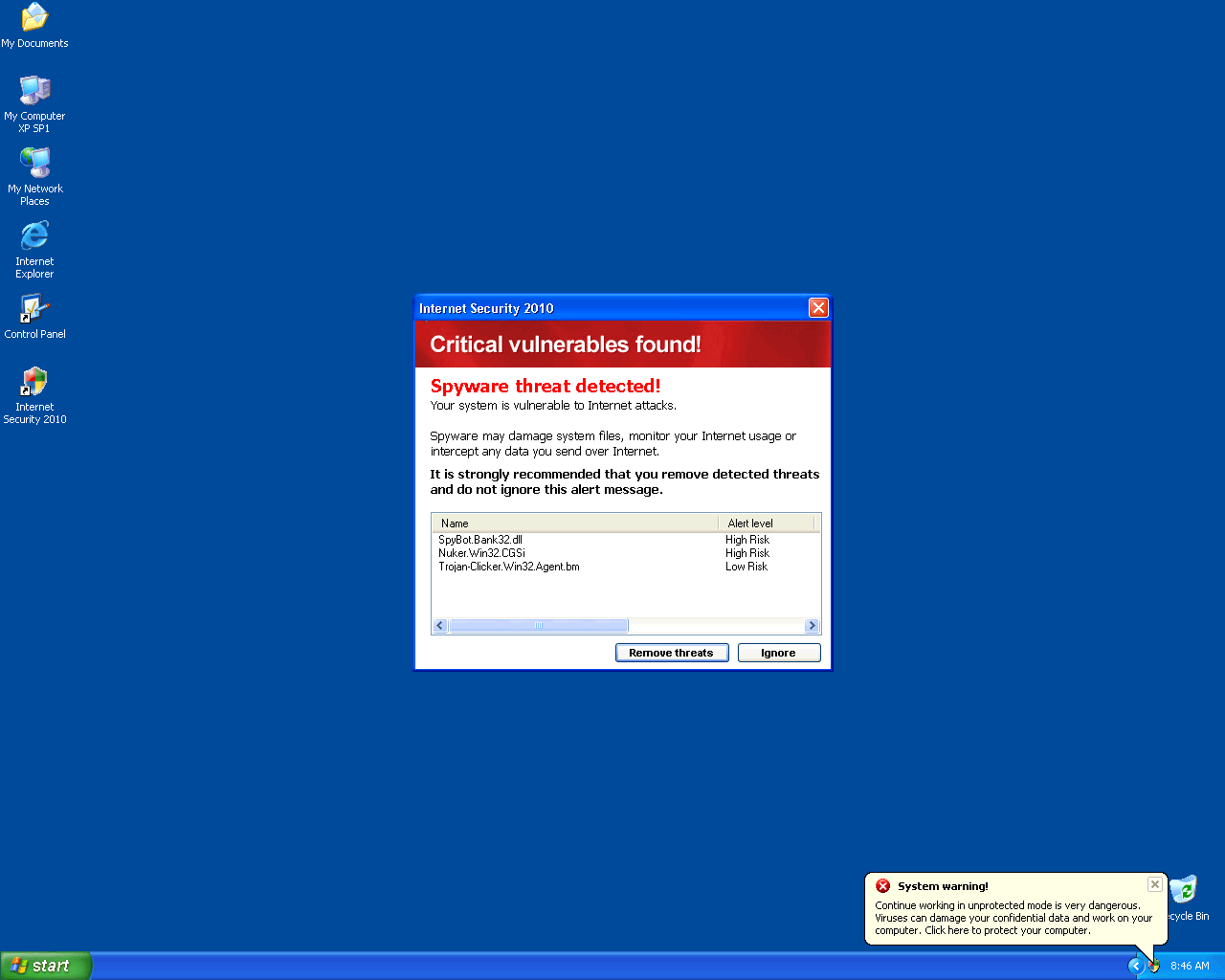Dismiss the System warning balloon
The image size is (1225, 980).
coord(1155,884)
